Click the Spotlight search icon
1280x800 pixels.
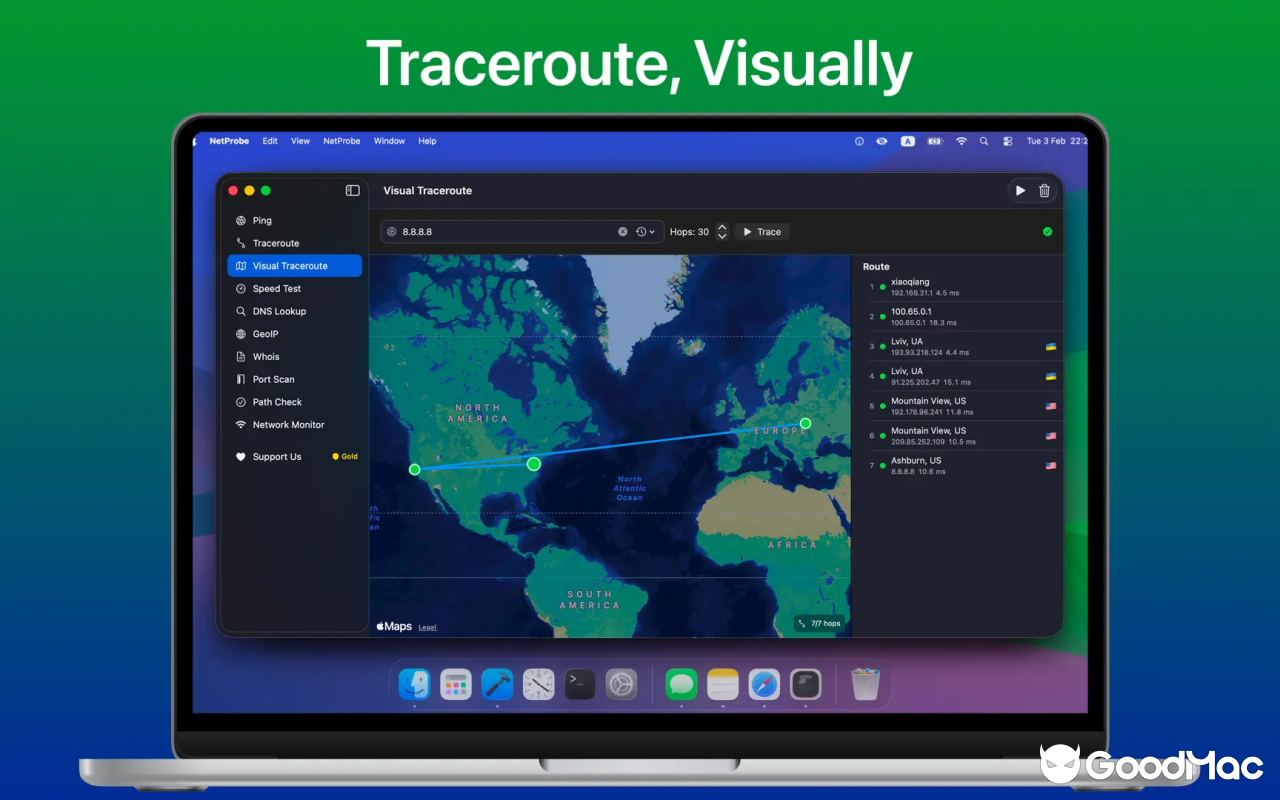[x=984, y=141]
